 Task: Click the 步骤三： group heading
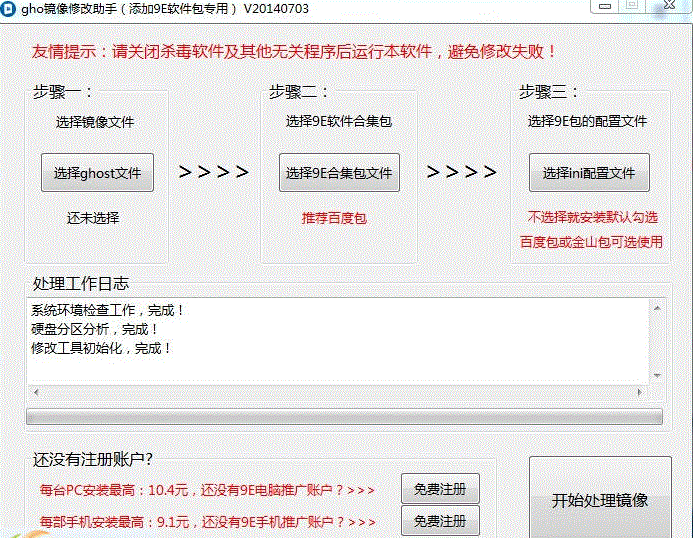(548, 92)
